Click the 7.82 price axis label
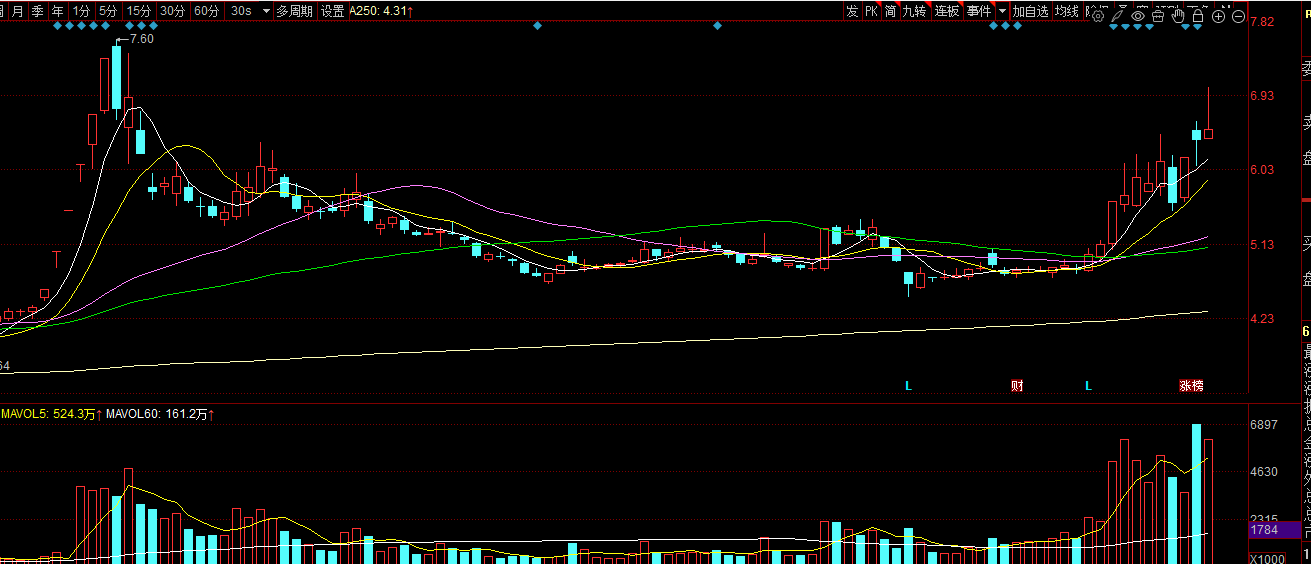 point(1263,22)
